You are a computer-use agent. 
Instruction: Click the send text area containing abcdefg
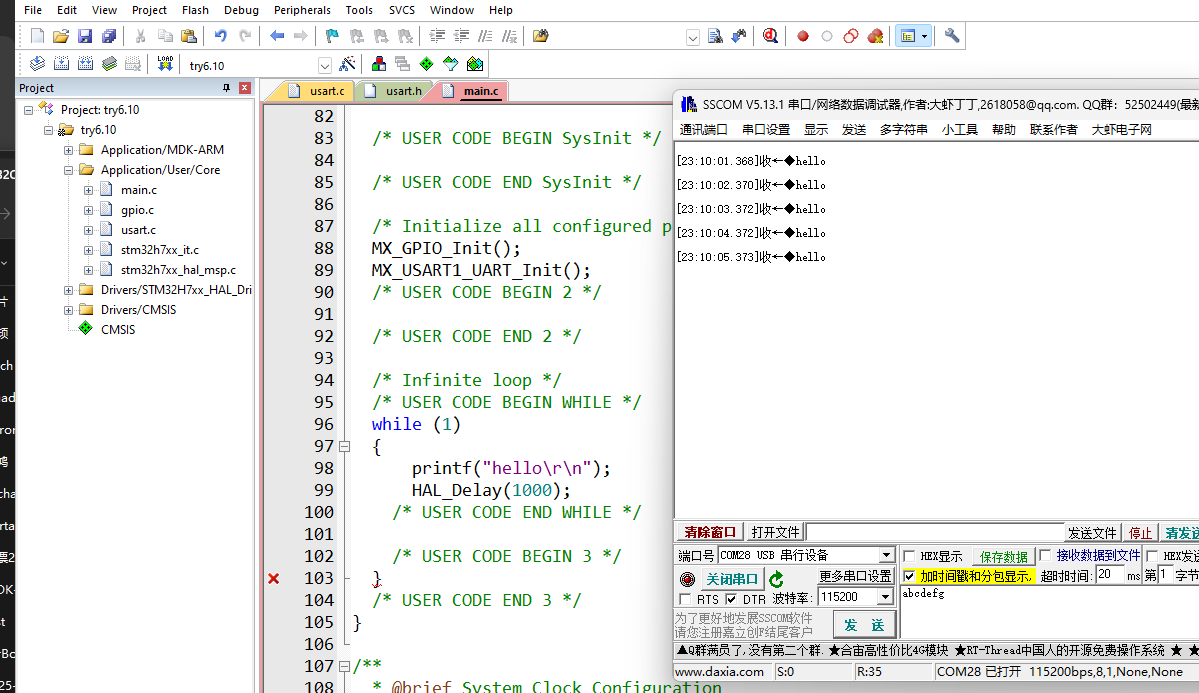[1049, 612]
